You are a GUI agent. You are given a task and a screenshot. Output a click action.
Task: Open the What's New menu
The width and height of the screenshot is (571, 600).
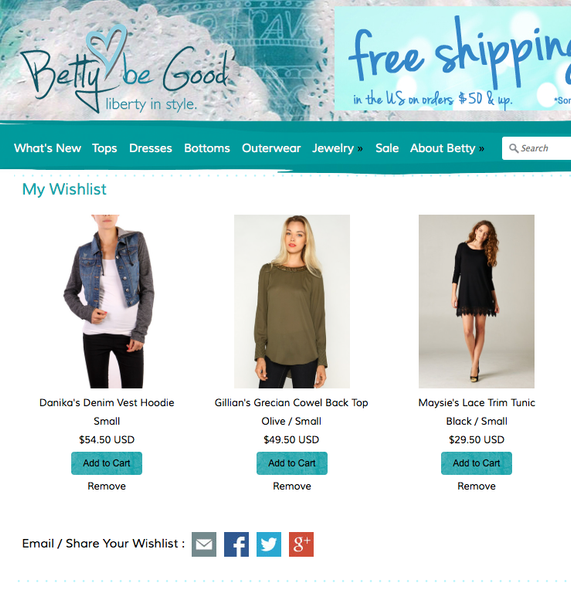[x=47, y=148]
